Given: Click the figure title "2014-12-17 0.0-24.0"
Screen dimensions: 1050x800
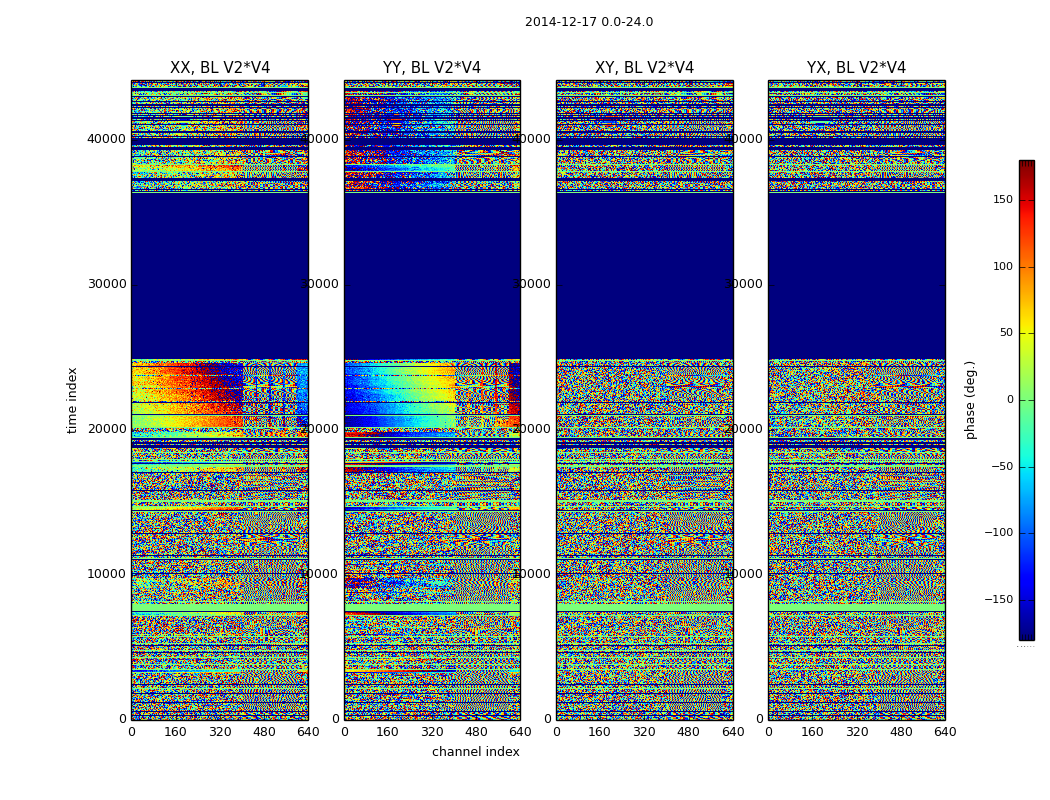Looking at the screenshot, I should 589,22.
